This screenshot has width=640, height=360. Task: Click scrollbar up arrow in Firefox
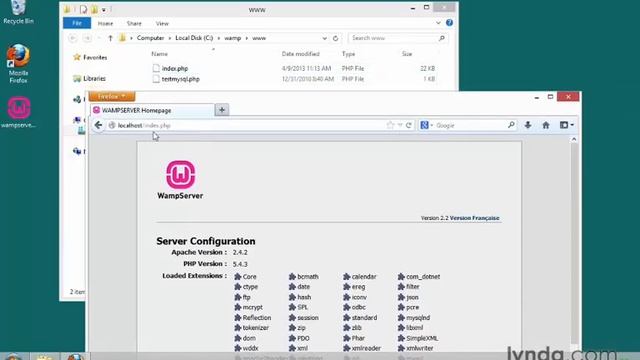coord(574,139)
